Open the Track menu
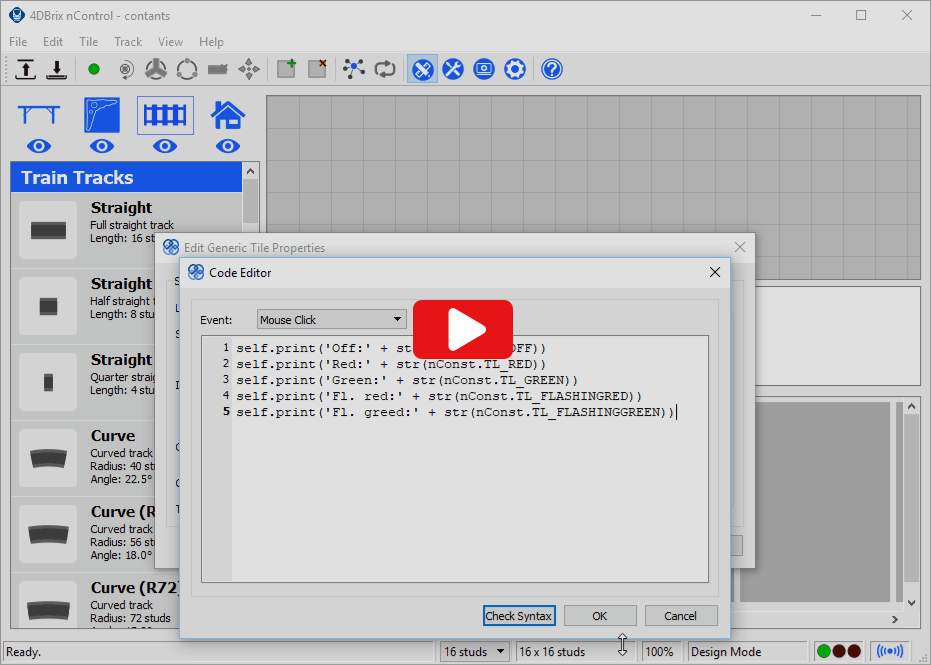931x665 pixels. (128, 42)
